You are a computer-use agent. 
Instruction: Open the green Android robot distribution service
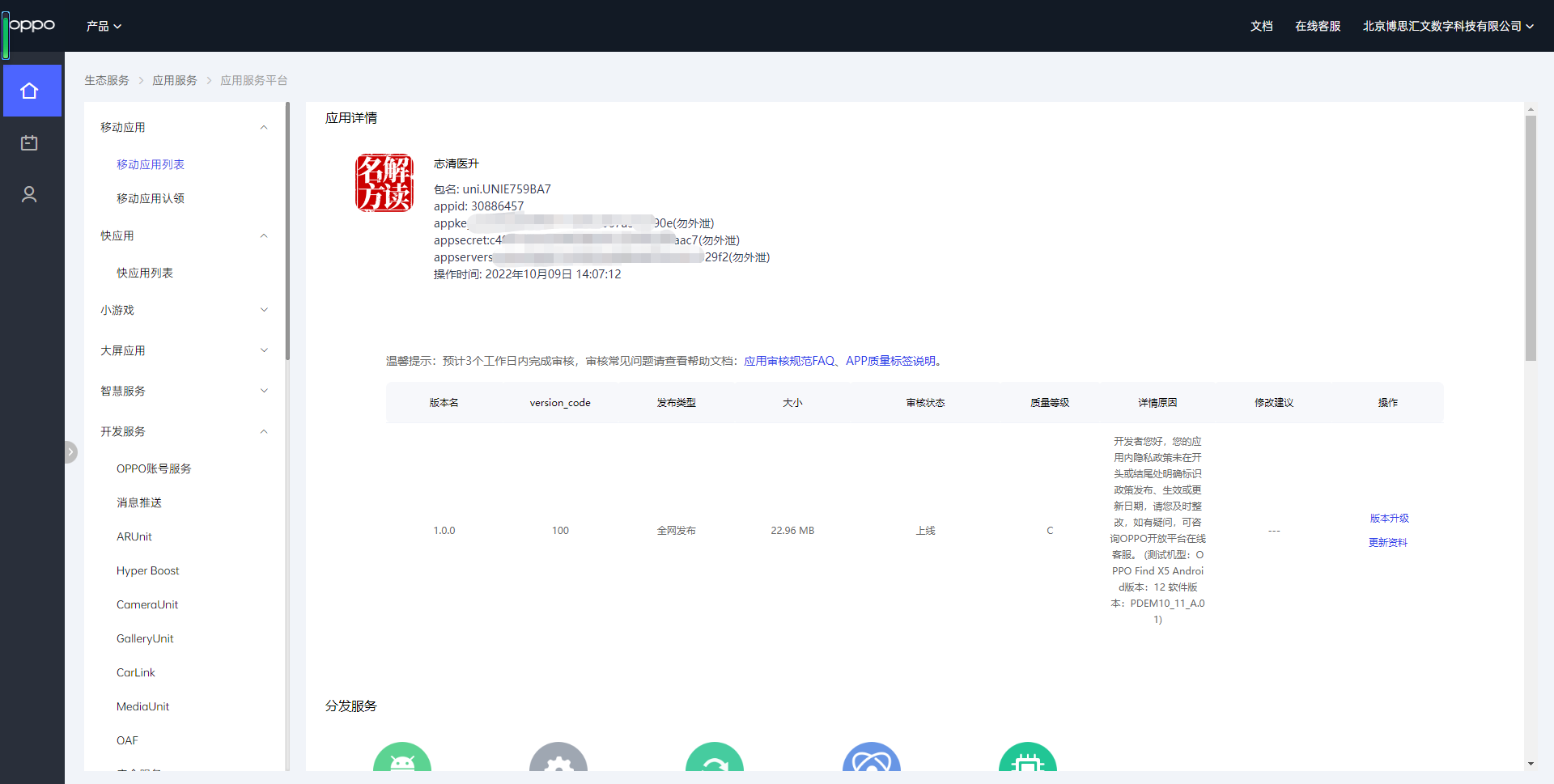pos(402,756)
